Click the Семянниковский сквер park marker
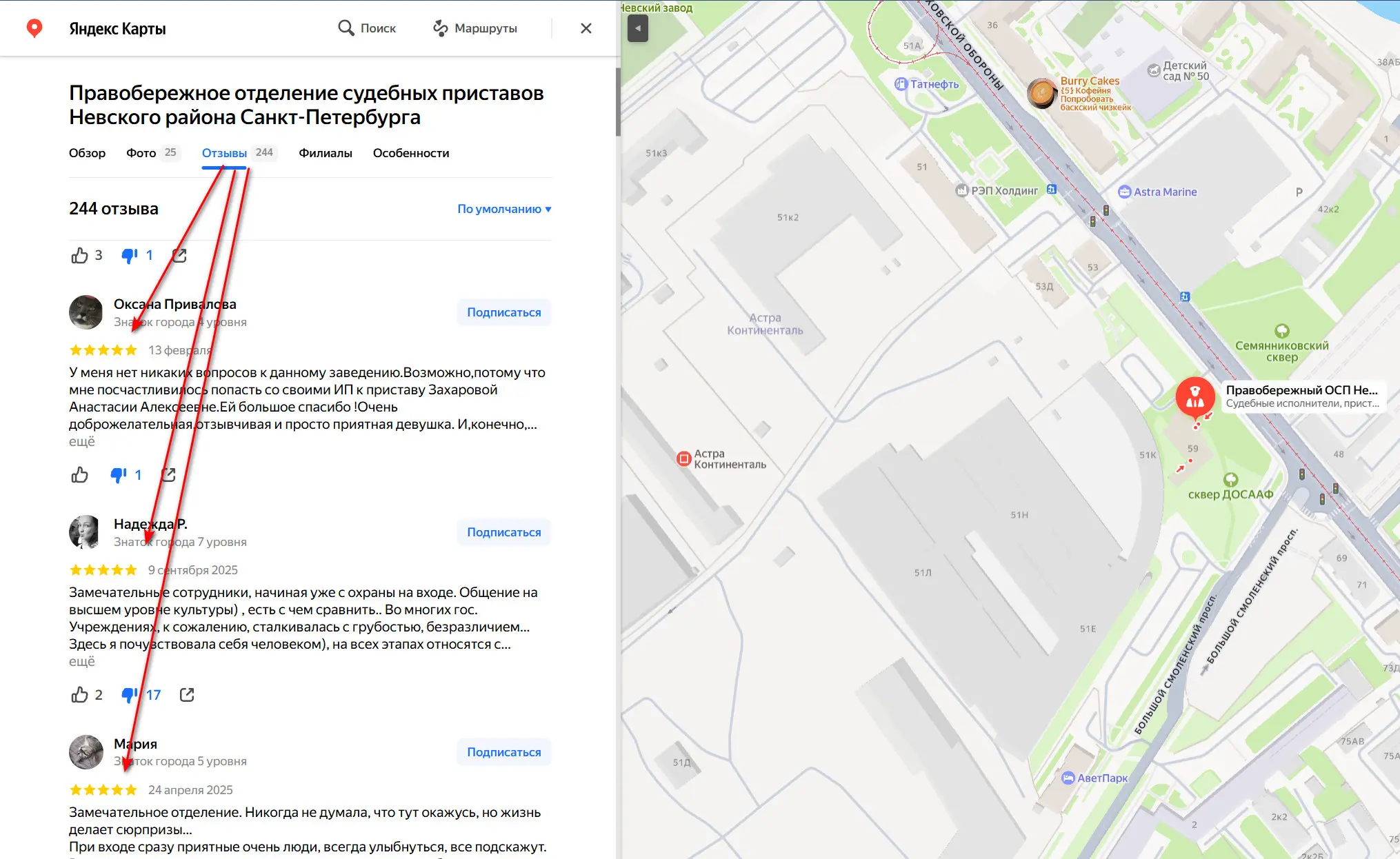The height and width of the screenshot is (859, 1400). point(1282,331)
